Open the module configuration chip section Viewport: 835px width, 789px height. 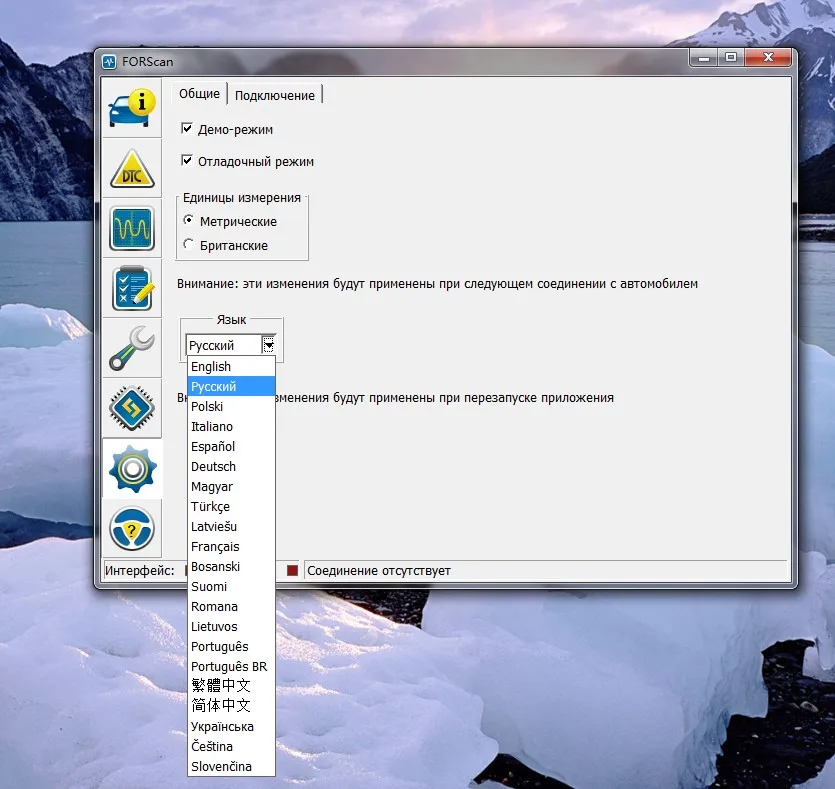[132, 408]
